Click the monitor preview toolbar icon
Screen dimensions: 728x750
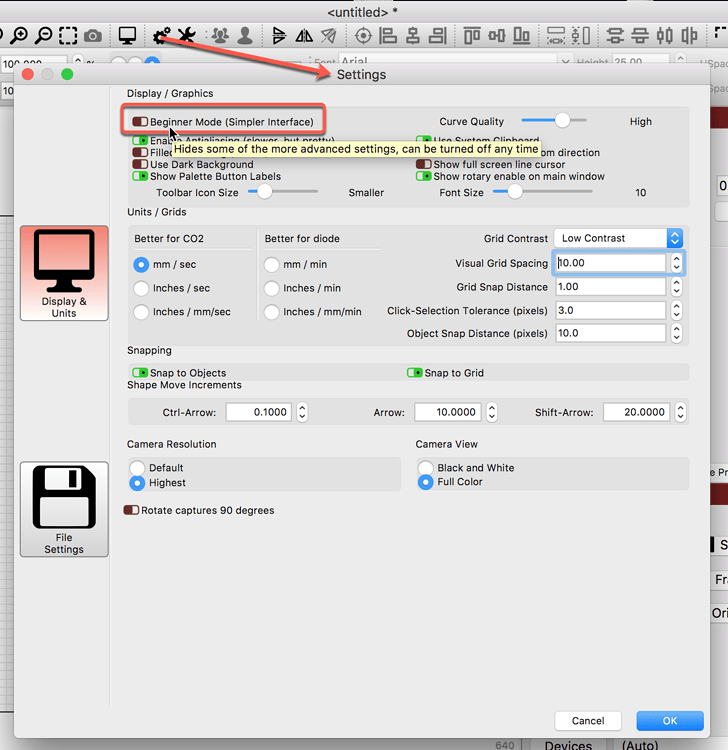click(127, 36)
